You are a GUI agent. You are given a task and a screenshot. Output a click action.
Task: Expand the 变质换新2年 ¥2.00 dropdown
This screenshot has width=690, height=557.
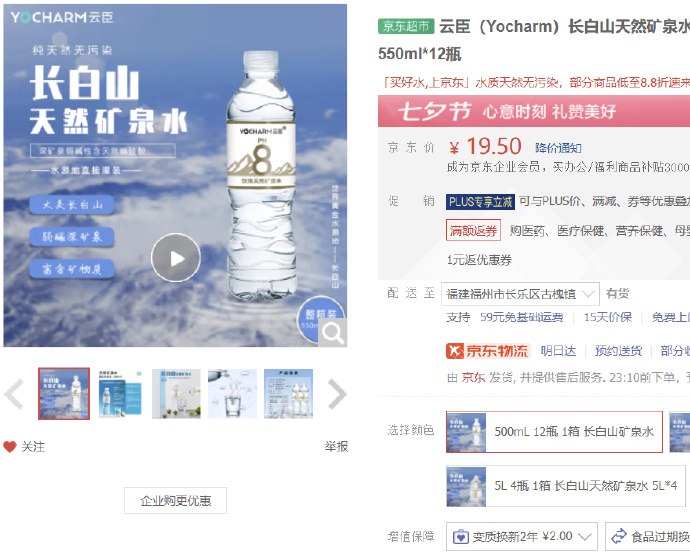(521, 536)
